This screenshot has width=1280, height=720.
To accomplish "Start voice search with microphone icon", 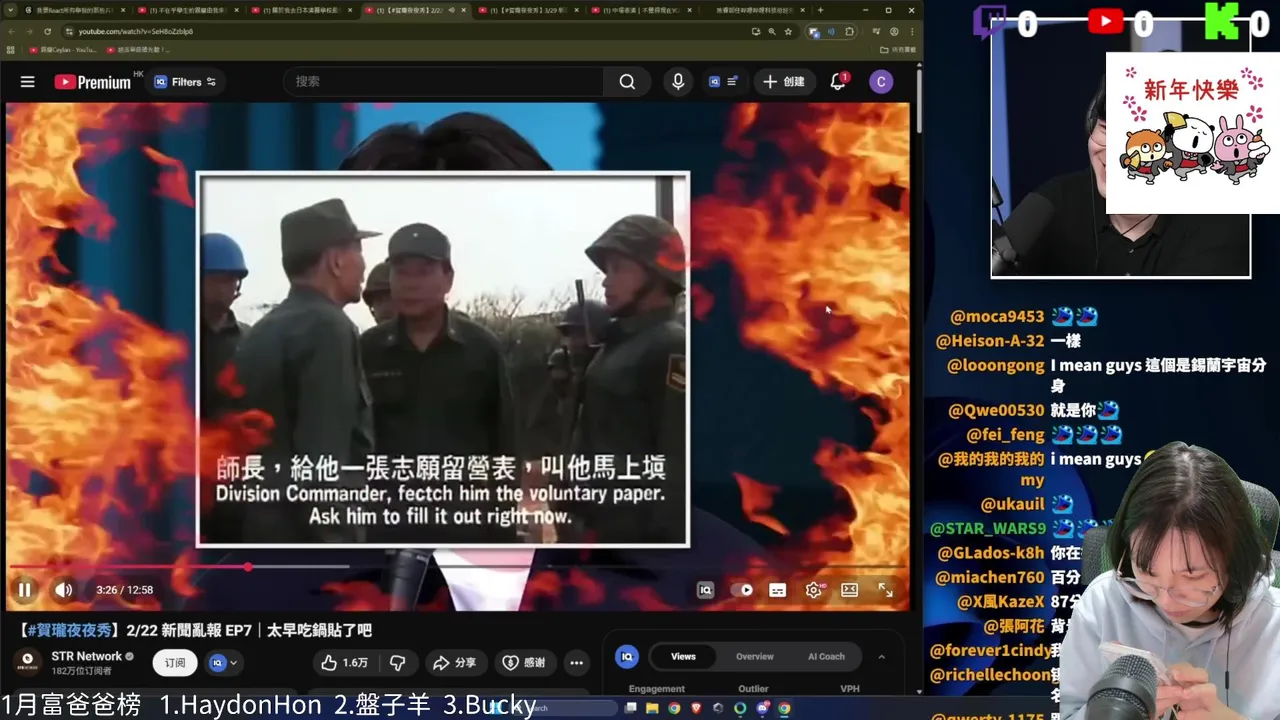I will coord(678,82).
